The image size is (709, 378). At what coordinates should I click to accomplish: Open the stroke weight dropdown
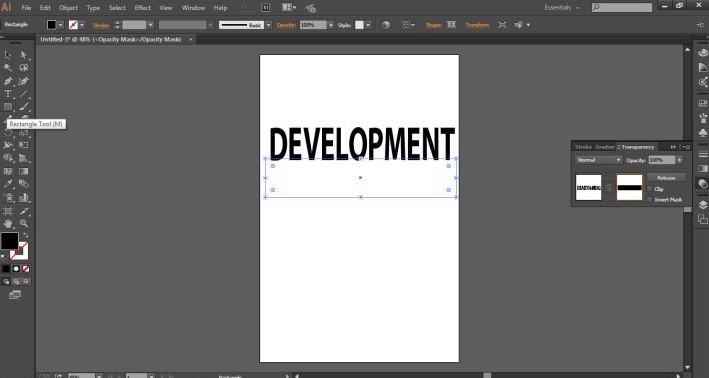[151, 25]
